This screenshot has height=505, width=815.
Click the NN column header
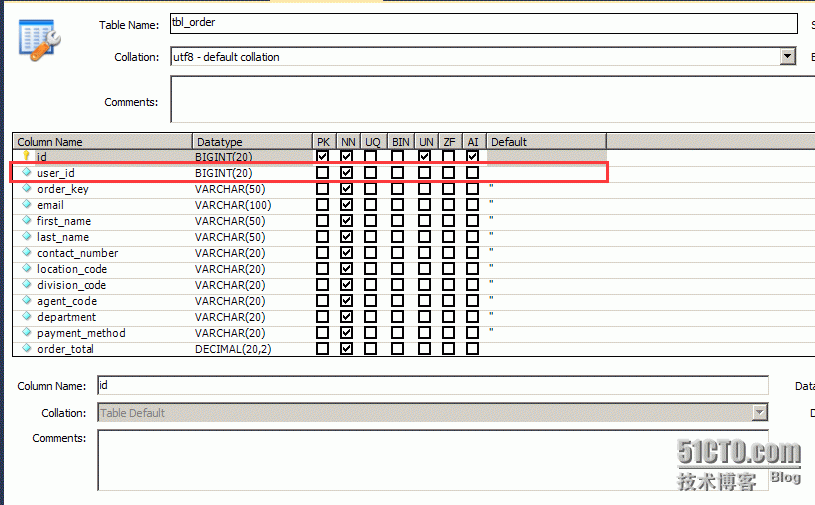pos(348,141)
